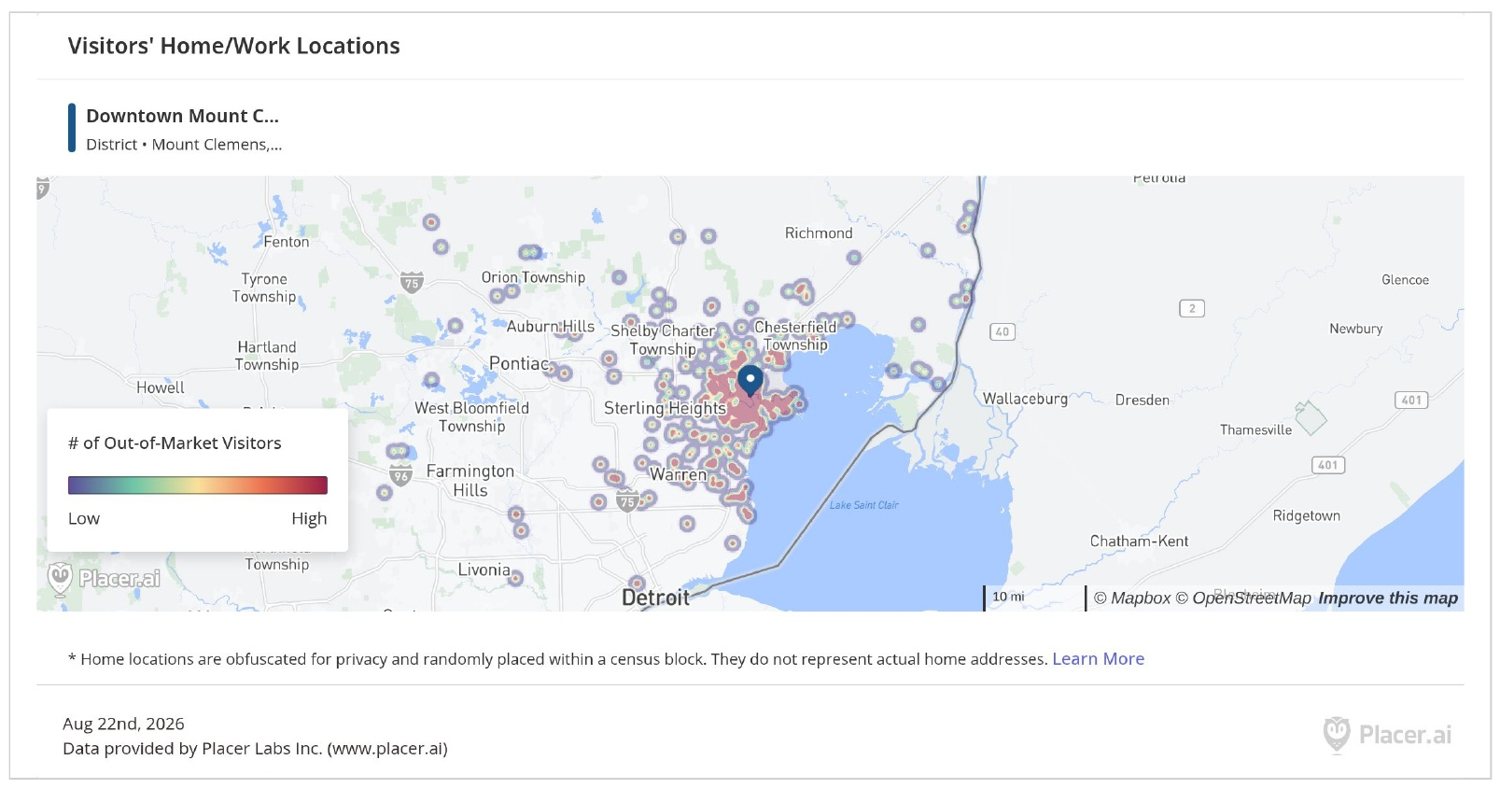Click the Dresden map label

(x=1142, y=400)
